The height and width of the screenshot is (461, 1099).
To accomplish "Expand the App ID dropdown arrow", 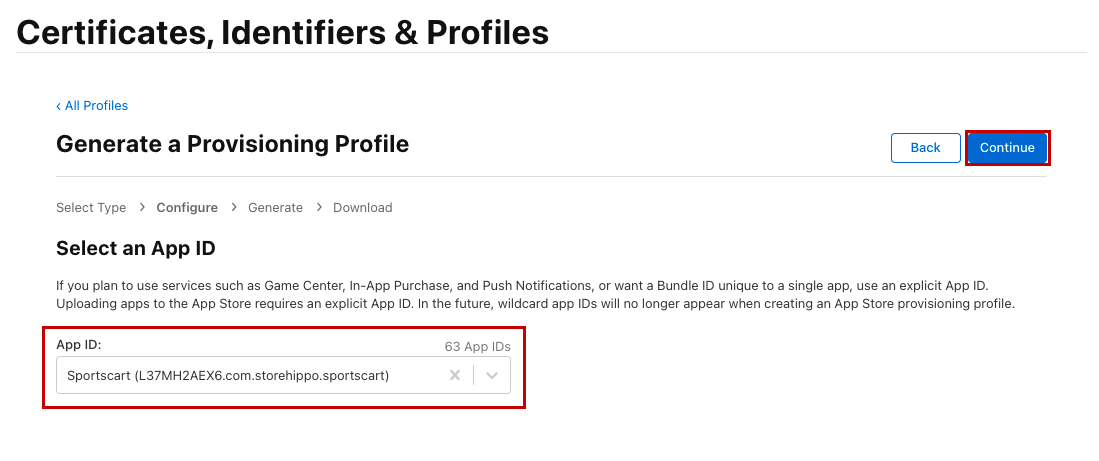I will [x=492, y=376].
